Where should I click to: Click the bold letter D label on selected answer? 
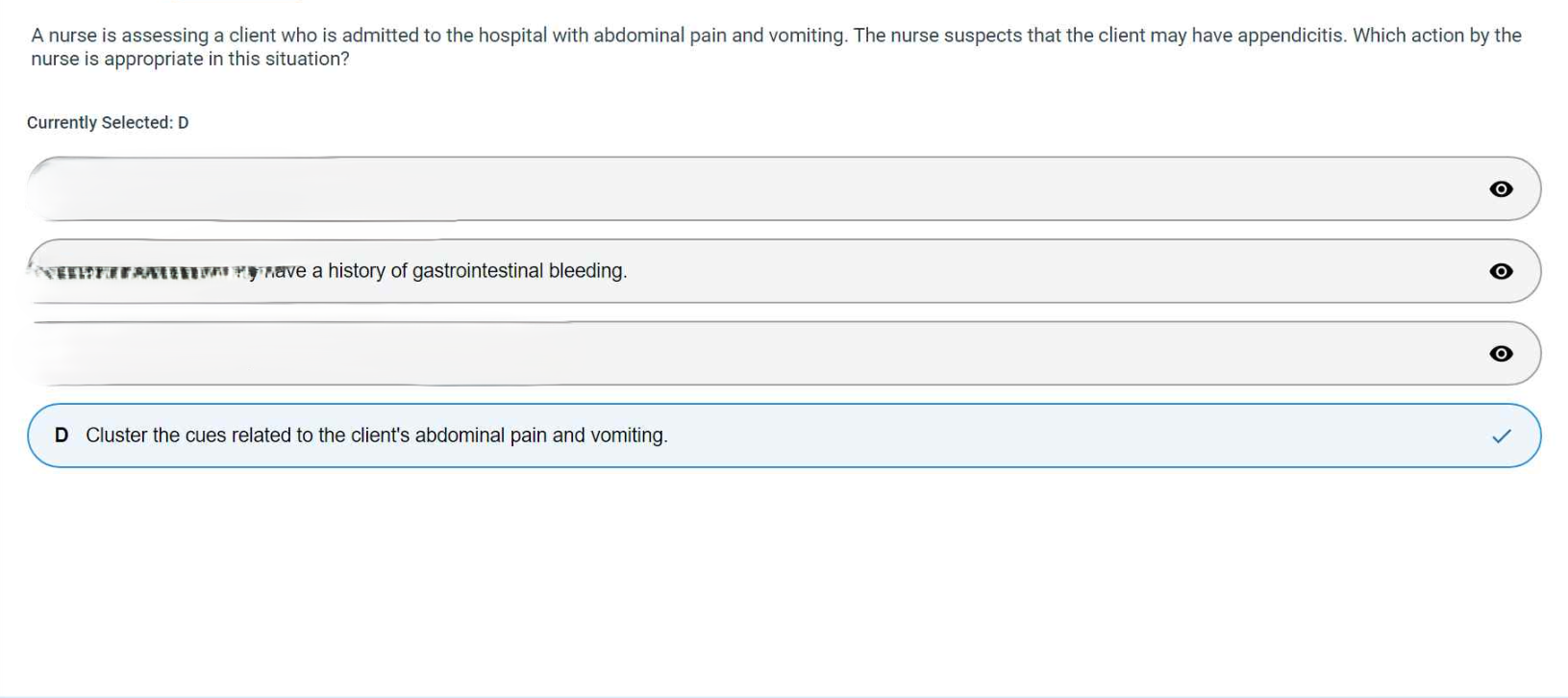pyautogui.click(x=63, y=436)
